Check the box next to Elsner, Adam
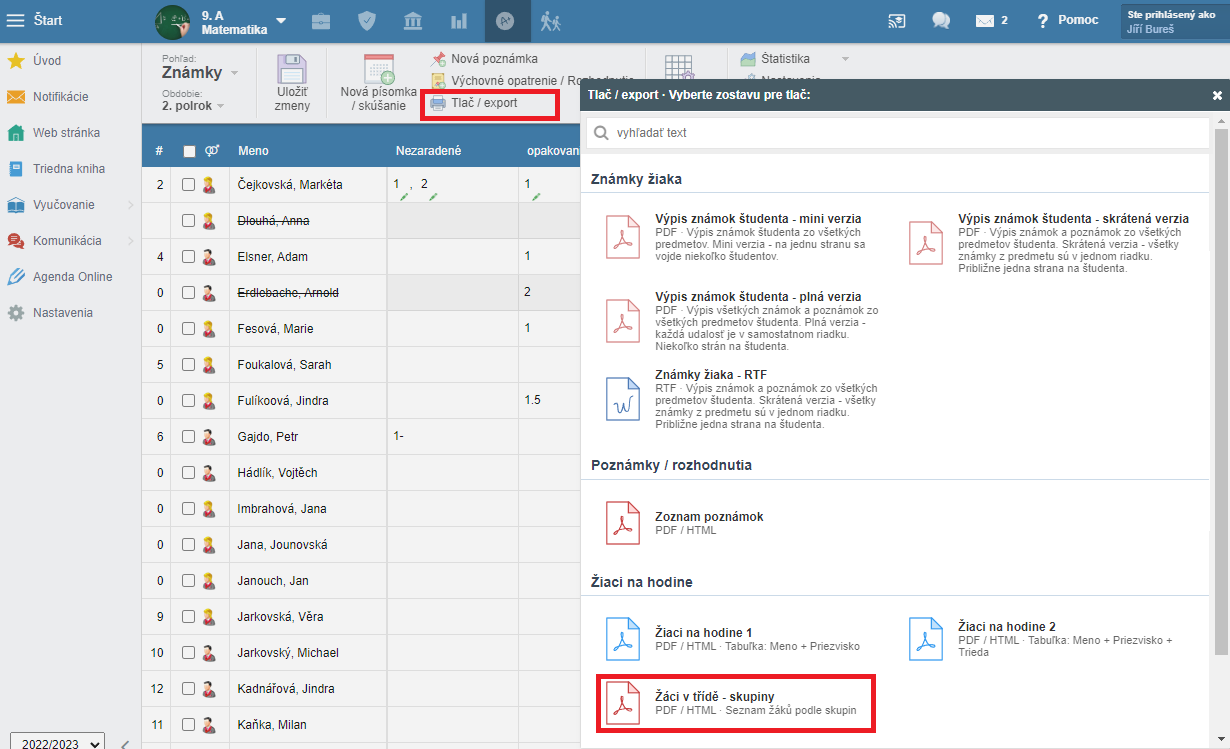The height and width of the screenshot is (749, 1230). coord(188,257)
